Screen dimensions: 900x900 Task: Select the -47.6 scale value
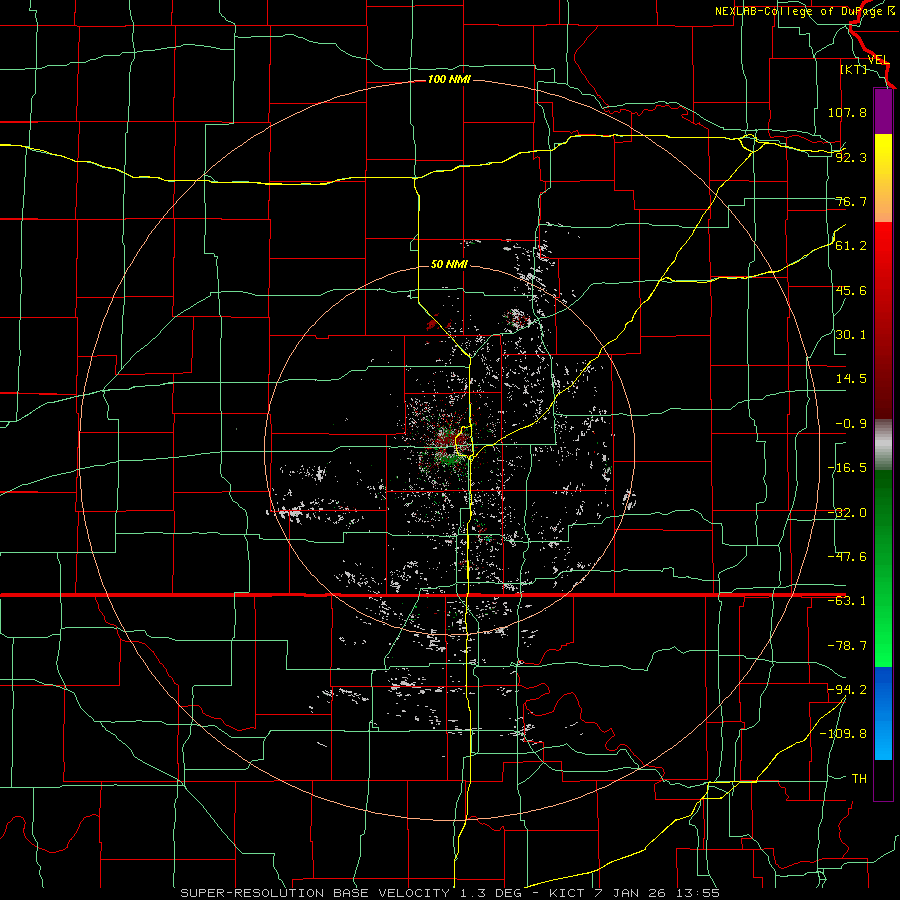[x=847, y=557]
